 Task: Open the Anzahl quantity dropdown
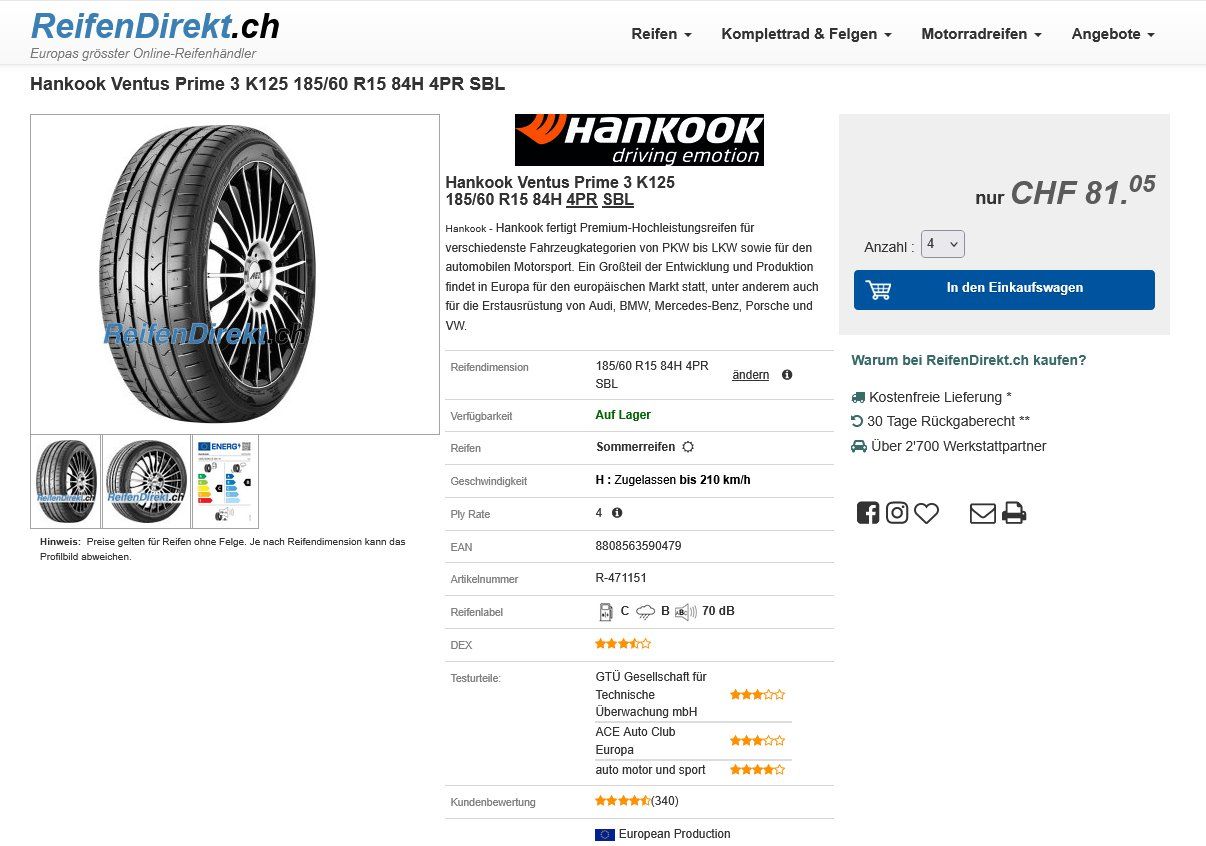[943, 244]
